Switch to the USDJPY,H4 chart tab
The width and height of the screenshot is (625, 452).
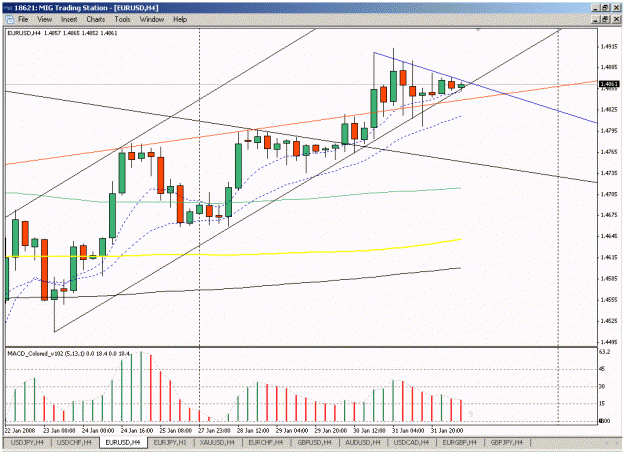coord(27,442)
